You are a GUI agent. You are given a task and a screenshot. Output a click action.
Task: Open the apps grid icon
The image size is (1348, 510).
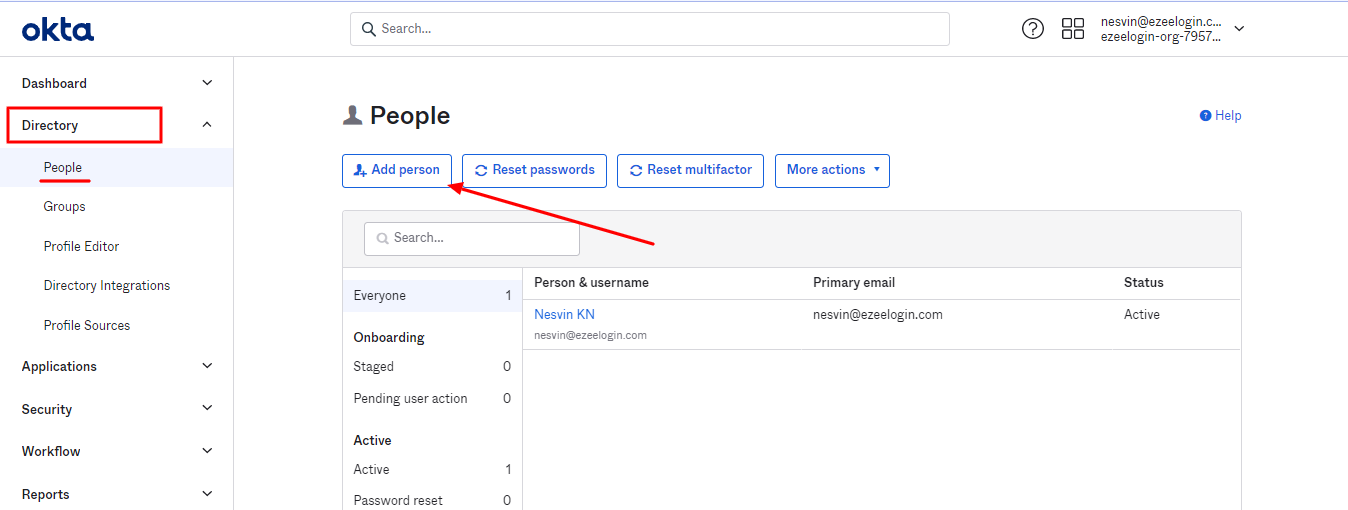click(x=1073, y=29)
